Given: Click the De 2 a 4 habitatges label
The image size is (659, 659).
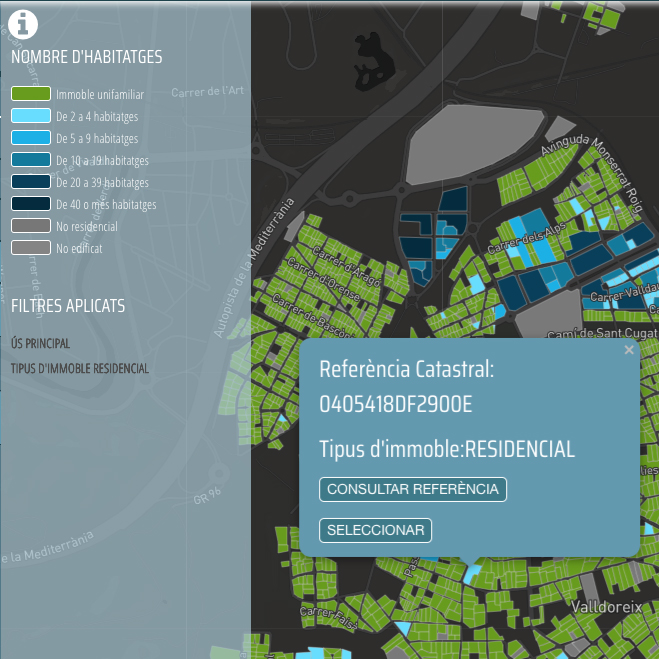Looking at the screenshot, I should tap(97, 117).
